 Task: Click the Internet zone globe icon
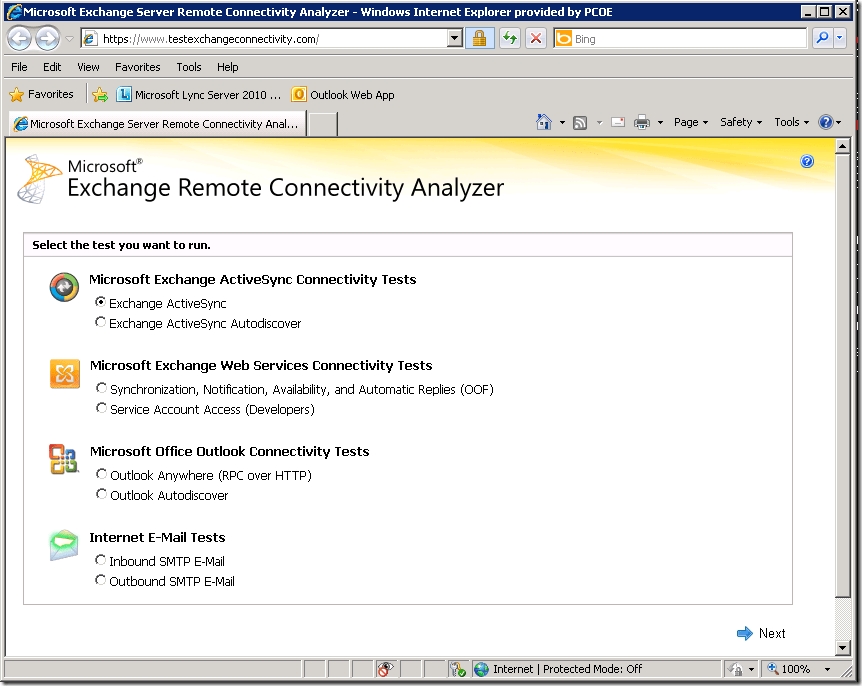(481, 669)
